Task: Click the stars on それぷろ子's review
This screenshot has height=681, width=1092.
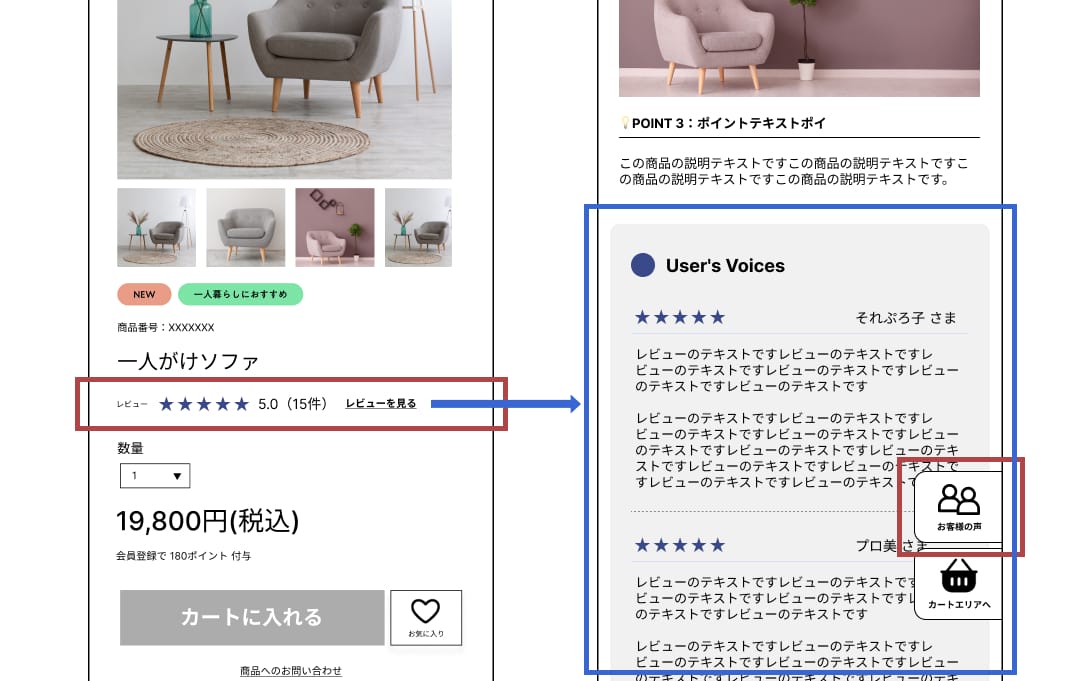Action: (680, 318)
